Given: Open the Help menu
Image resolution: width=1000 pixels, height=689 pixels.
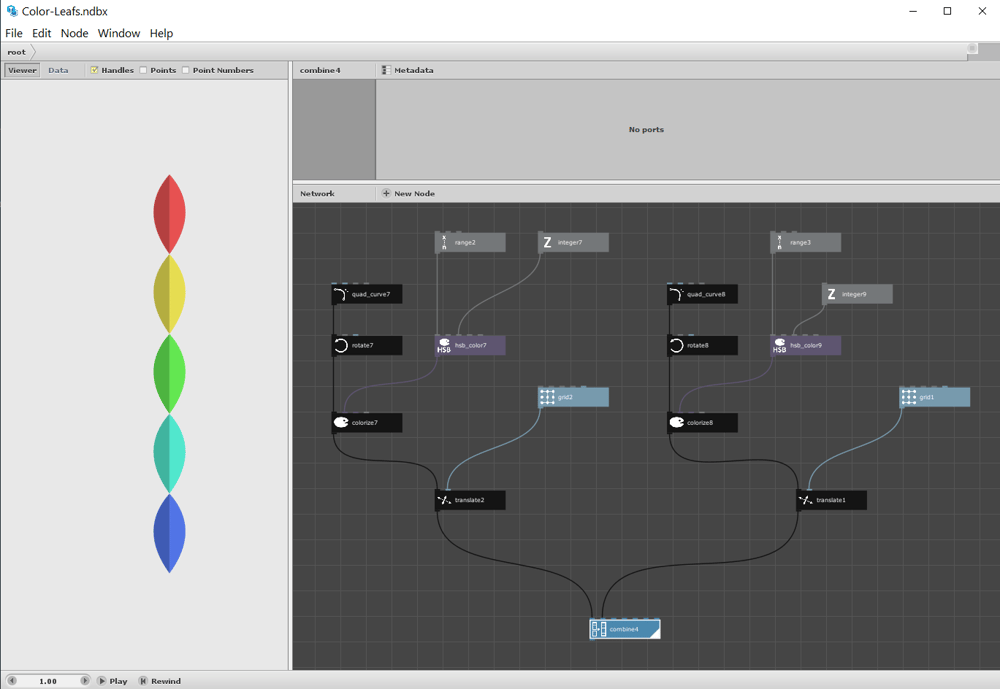Looking at the screenshot, I should tap(161, 33).
